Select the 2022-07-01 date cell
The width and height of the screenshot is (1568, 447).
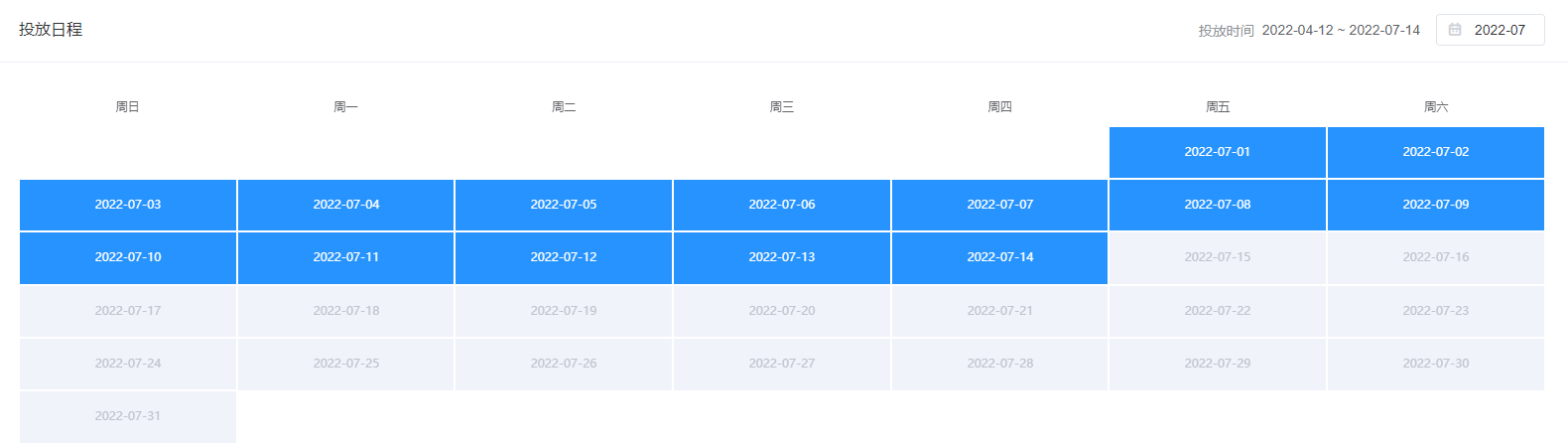pos(1218,152)
